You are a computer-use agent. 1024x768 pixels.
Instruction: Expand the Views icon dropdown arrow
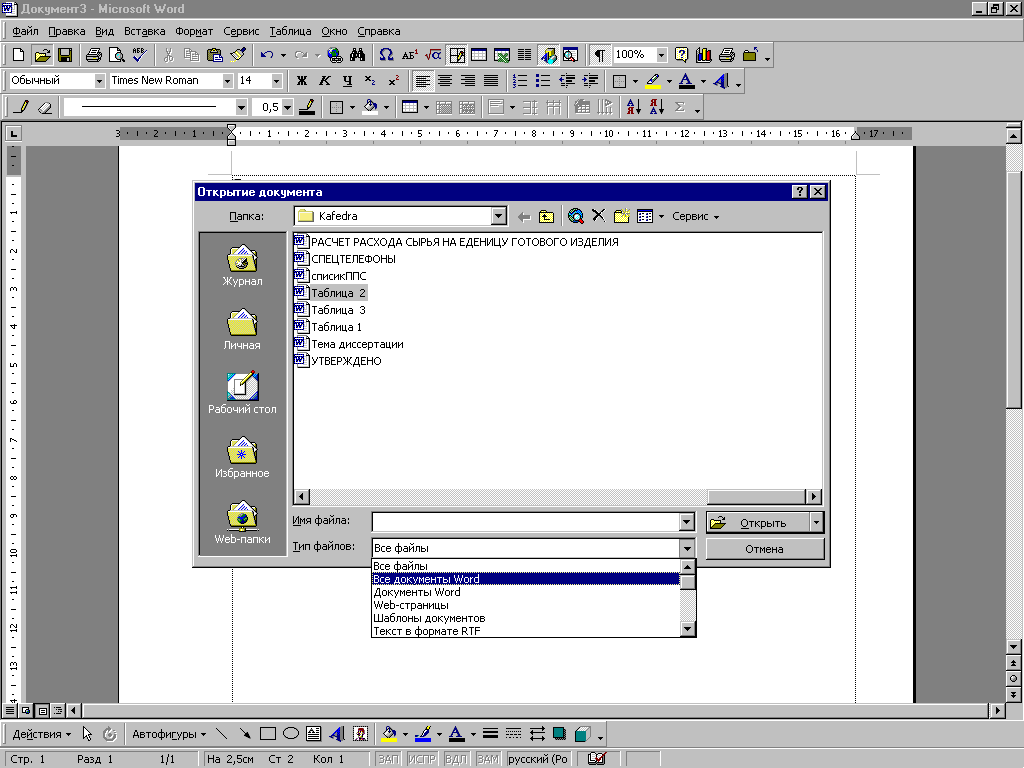661,216
